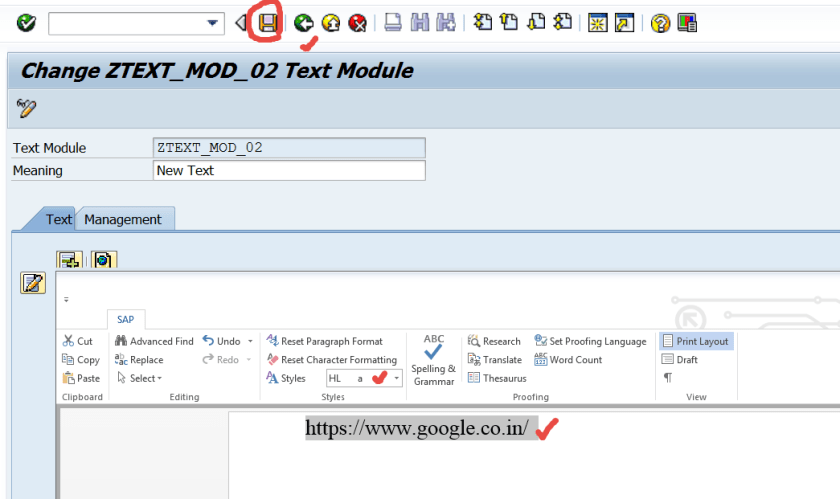
Task: Go to Last Page icon
Action: point(562,23)
